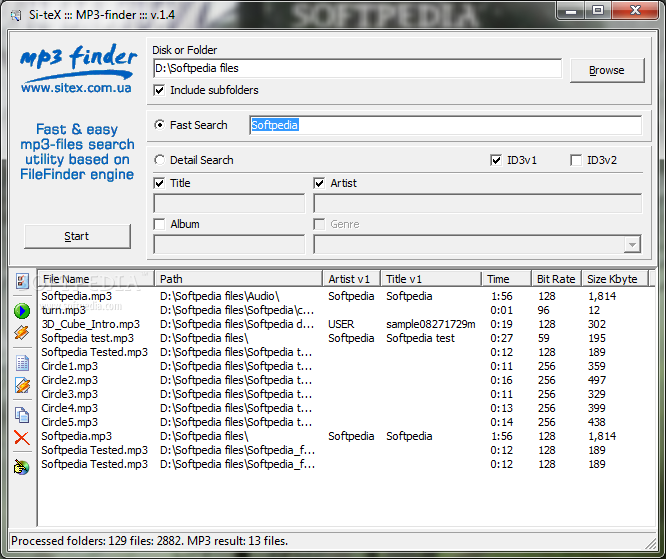This screenshot has height=559, width=666.
Task: Click the select-all checklist icon
Action: coord(22,281)
